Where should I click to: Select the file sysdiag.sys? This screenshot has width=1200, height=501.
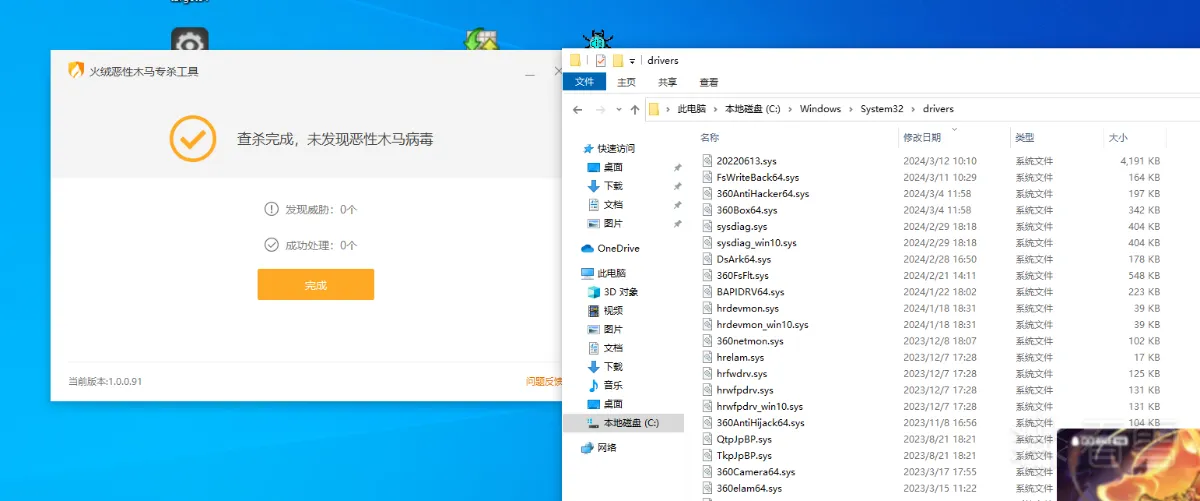pos(741,227)
